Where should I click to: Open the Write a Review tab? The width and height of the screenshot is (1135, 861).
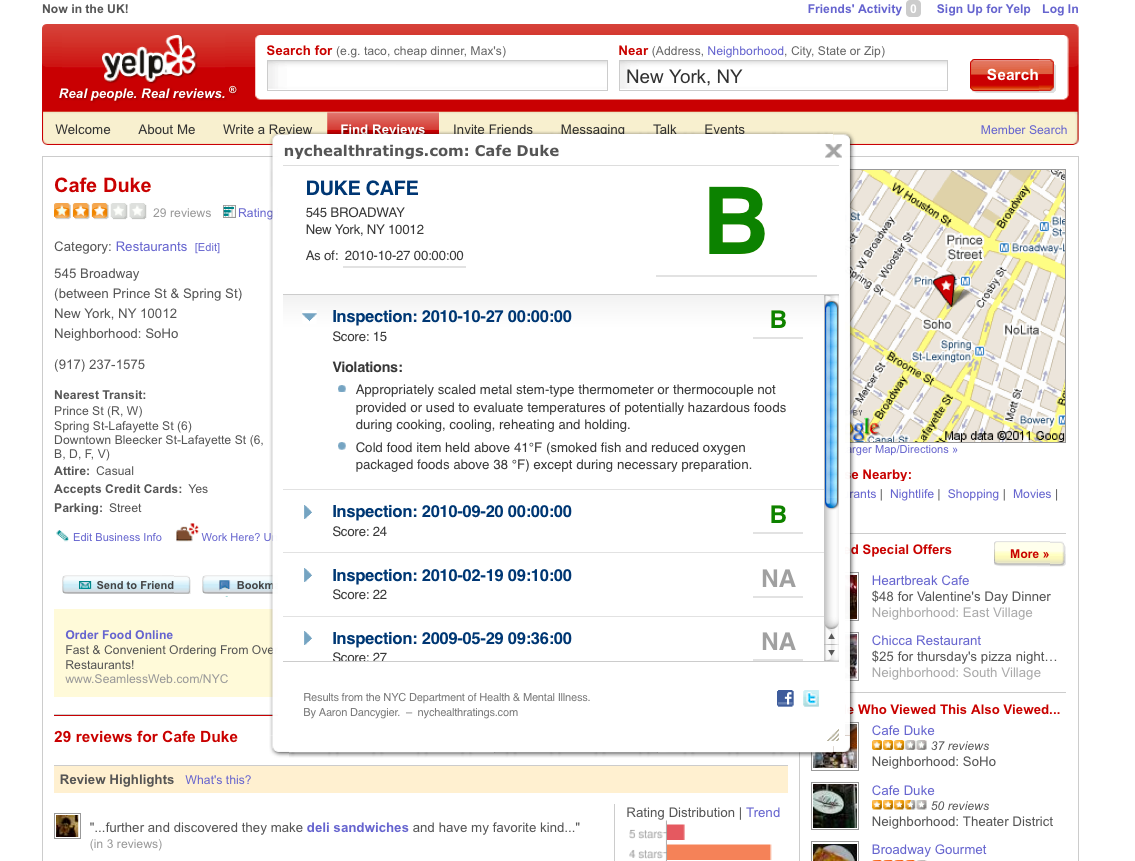pyautogui.click(x=267, y=130)
